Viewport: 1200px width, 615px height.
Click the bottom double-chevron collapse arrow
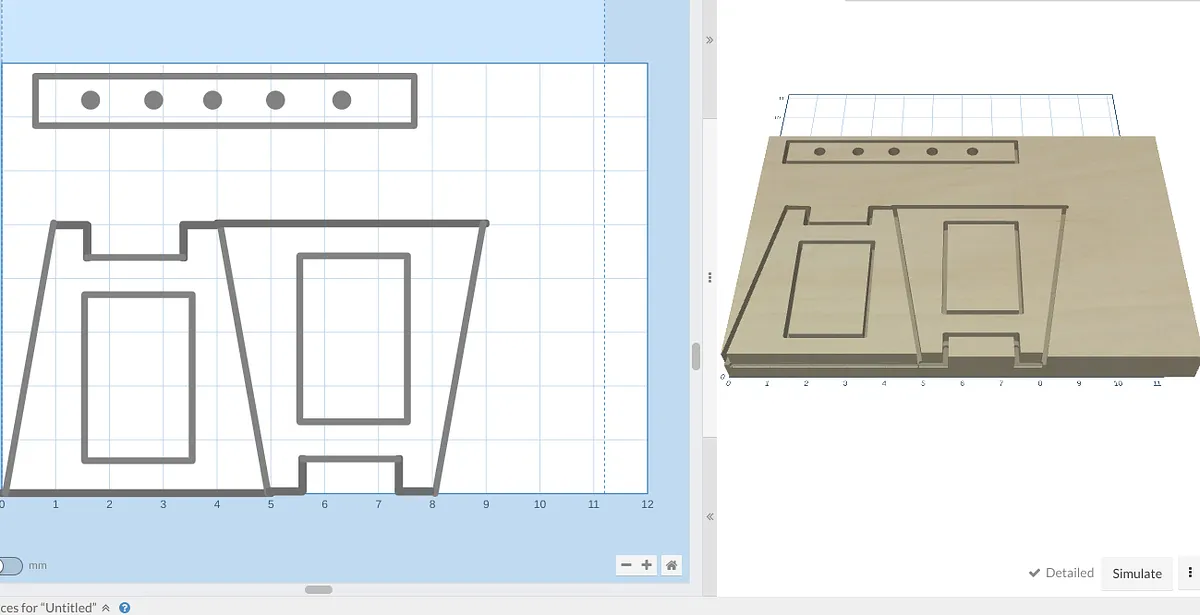point(710,517)
